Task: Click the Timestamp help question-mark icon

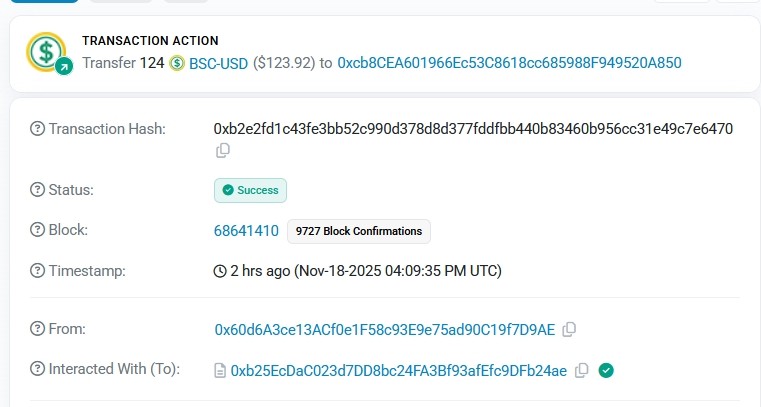Action: [38, 271]
